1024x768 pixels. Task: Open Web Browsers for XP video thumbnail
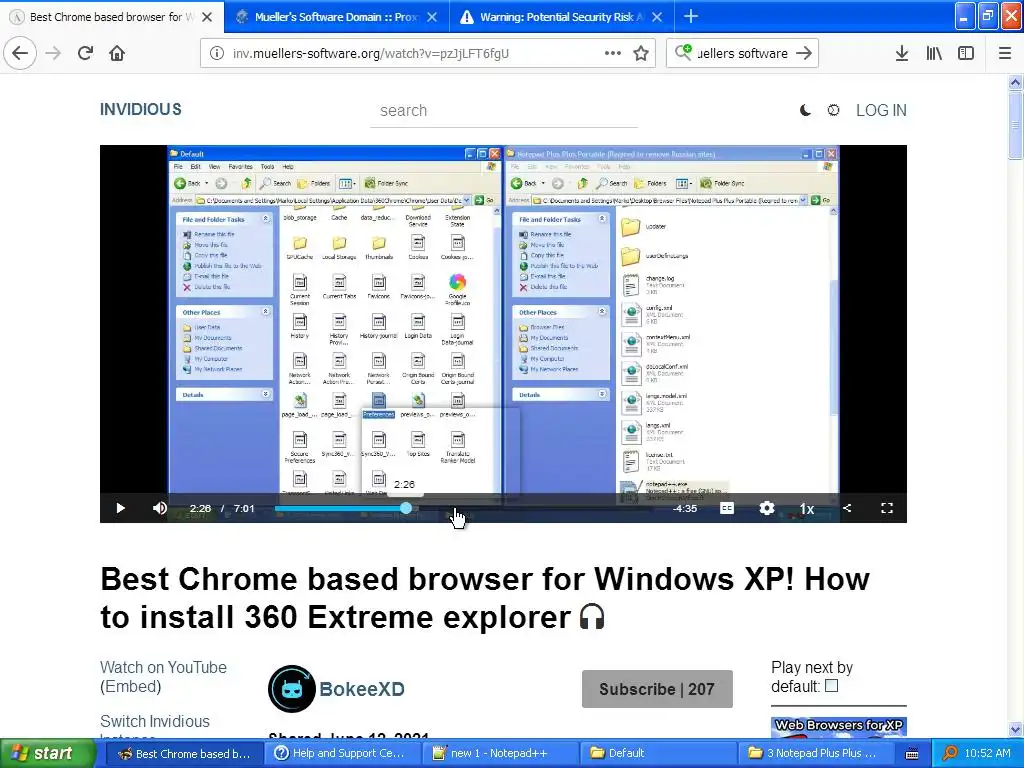click(x=839, y=728)
